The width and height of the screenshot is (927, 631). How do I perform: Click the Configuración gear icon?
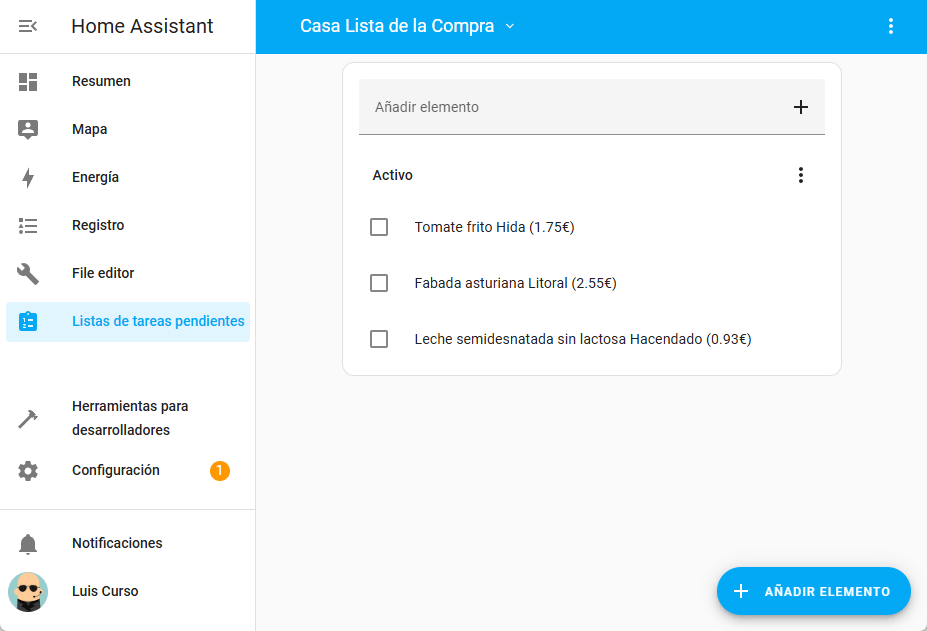pyautogui.click(x=28, y=471)
